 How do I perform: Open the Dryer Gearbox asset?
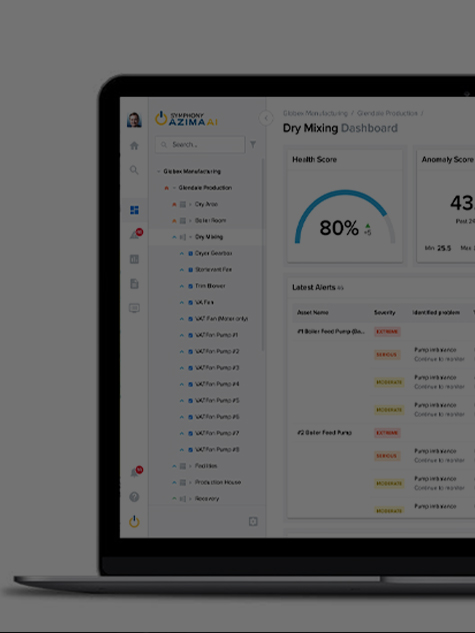pyautogui.click(x=213, y=254)
